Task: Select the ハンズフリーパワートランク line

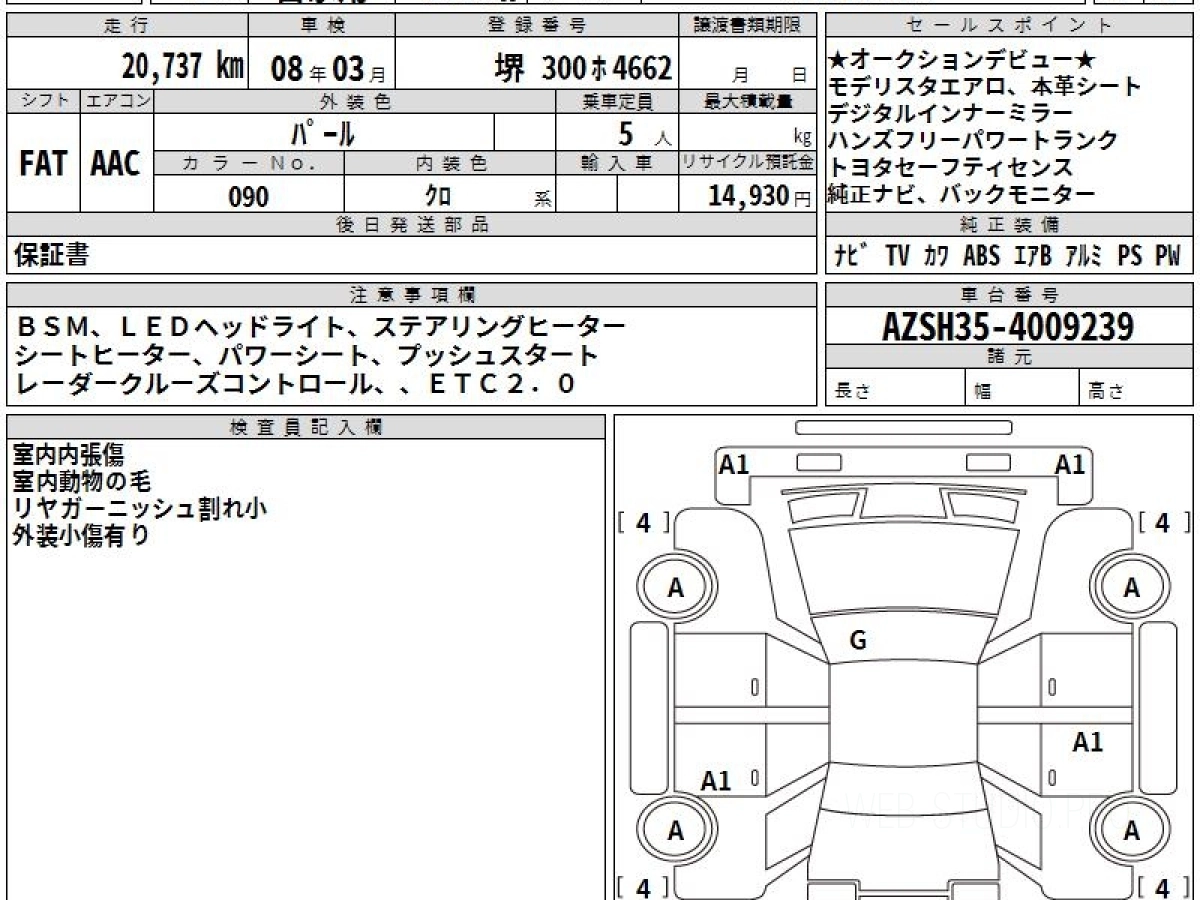Action: [973, 141]
